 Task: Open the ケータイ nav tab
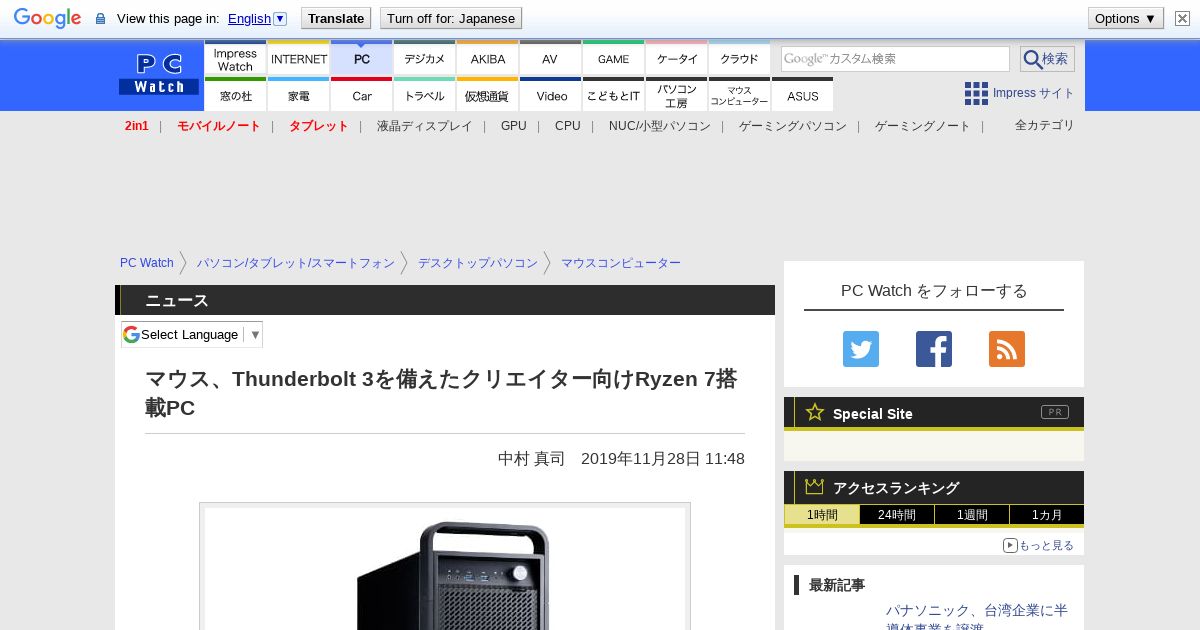(677, 59)
